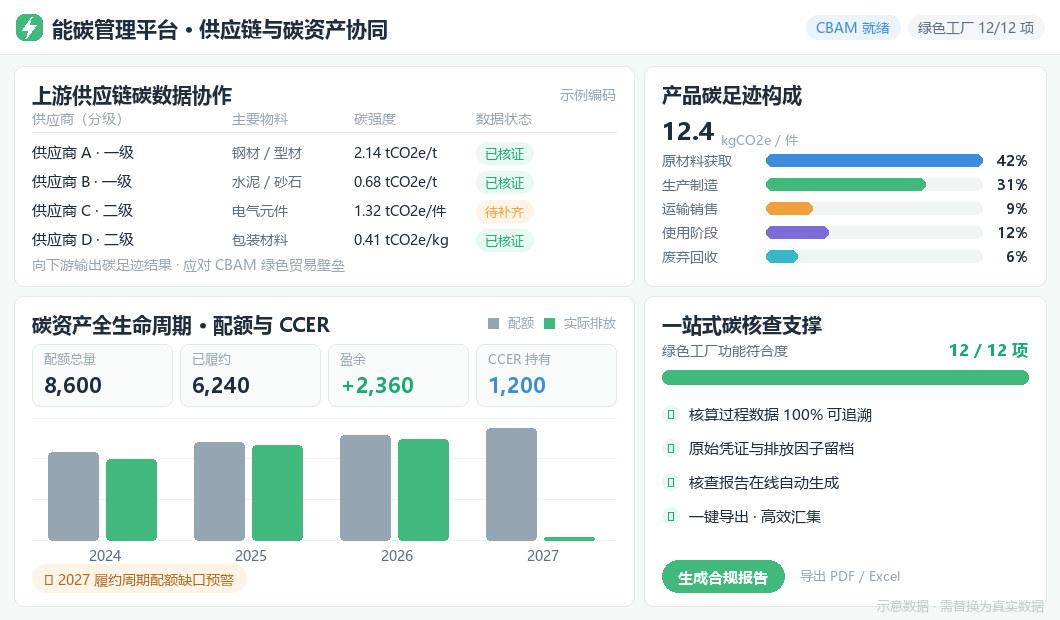The image size is (1060, 620).
Task: Click the green 实际排放 legend square
Action: [x=550, y=324]
